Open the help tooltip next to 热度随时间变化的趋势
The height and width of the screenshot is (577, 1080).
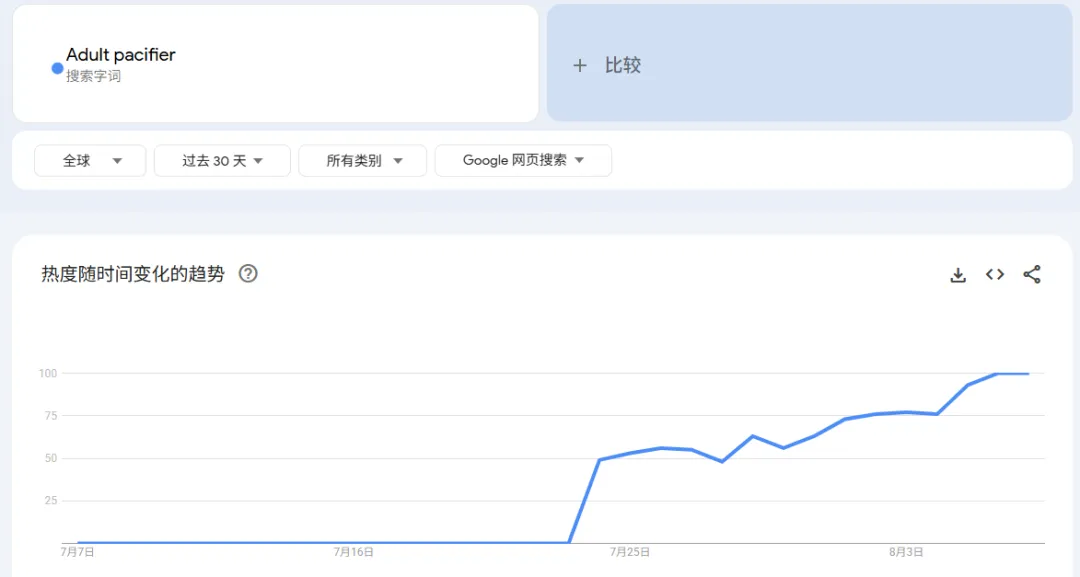pos(248,273)
